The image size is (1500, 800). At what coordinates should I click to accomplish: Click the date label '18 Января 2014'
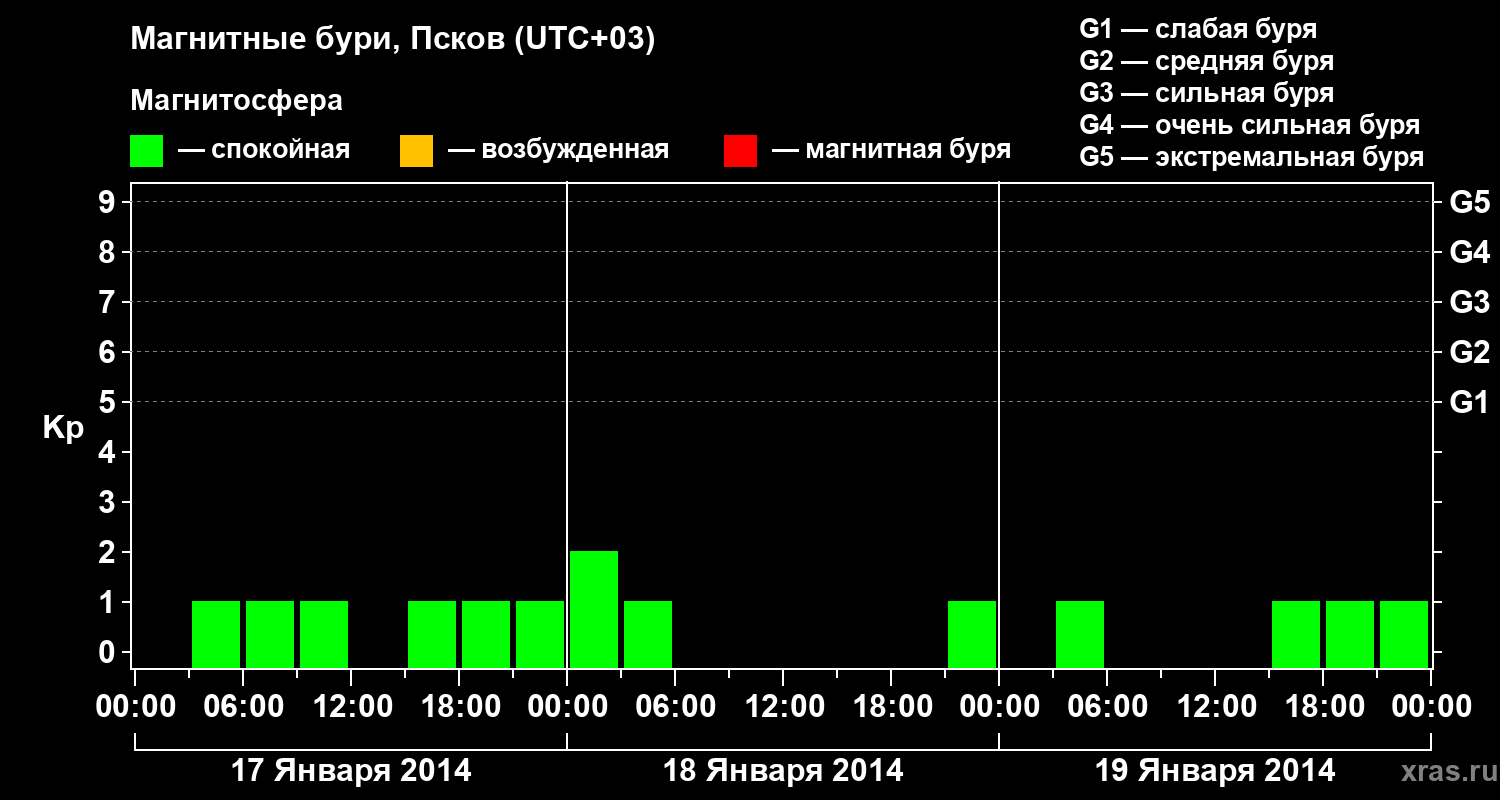coord(783,770)
